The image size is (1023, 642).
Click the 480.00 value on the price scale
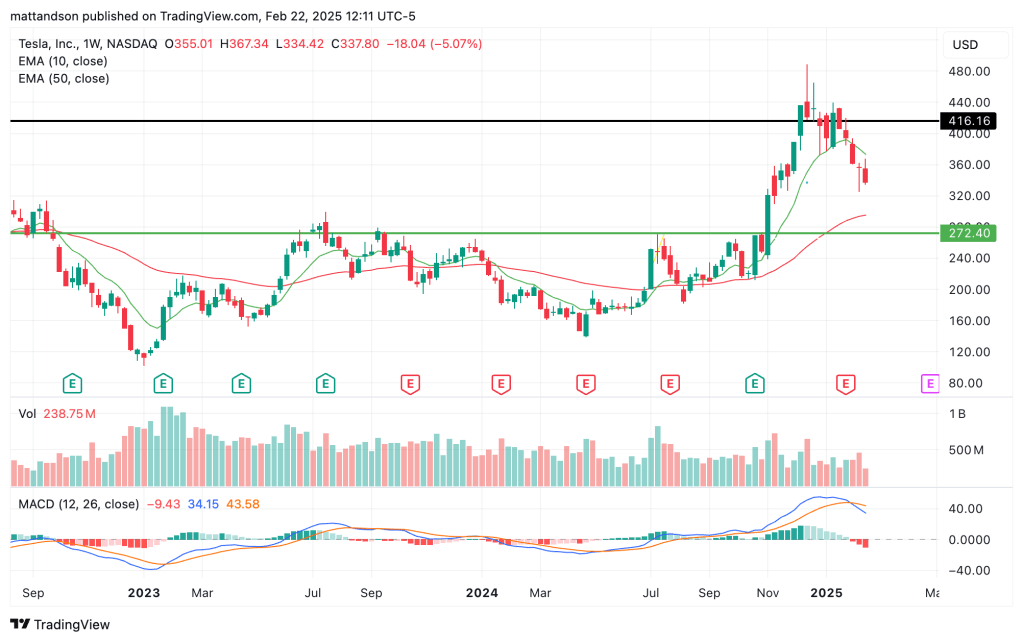click(969, 71)
